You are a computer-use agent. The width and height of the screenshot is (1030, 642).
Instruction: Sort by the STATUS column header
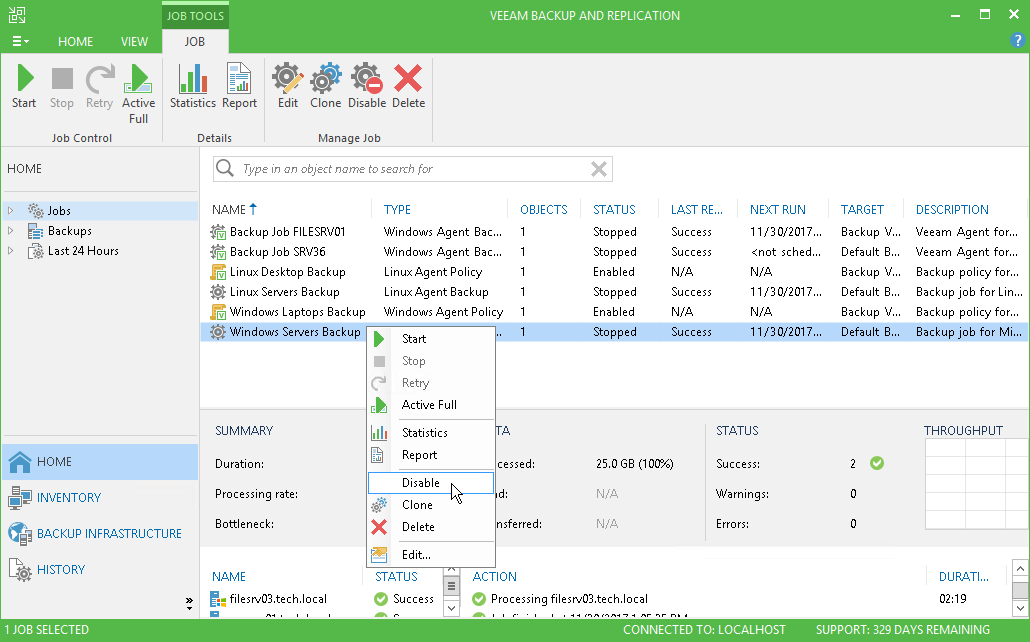tap(614, 210)
